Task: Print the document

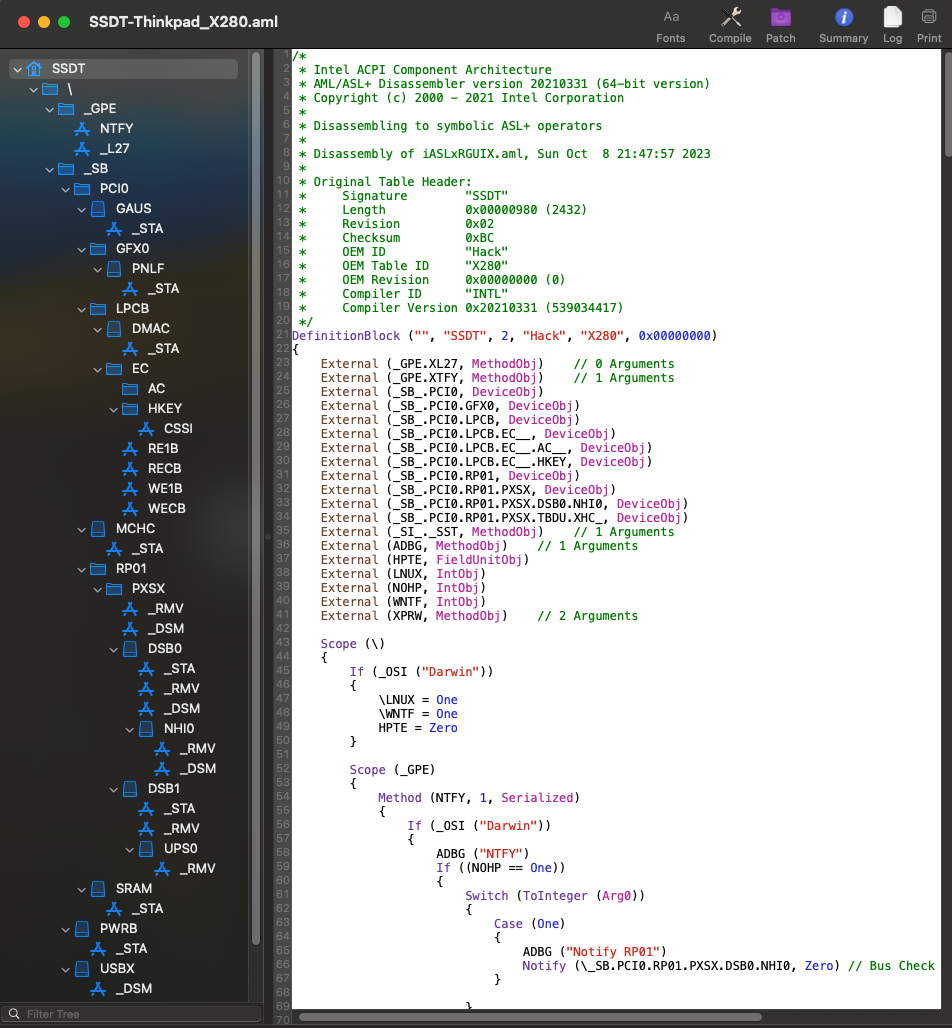Action: [928, 25]
